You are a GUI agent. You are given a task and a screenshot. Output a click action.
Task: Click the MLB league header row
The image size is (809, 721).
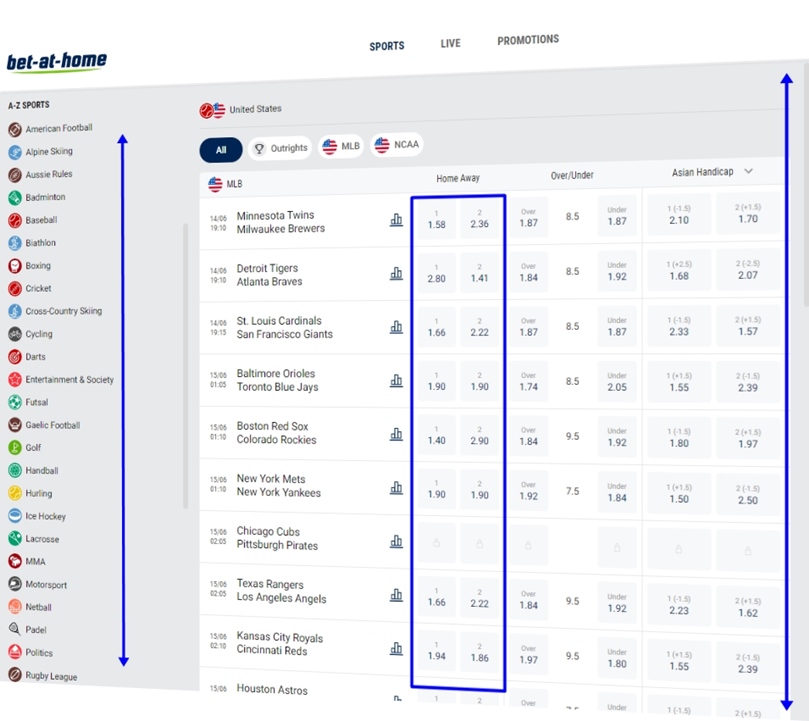[x=492, y=179]
